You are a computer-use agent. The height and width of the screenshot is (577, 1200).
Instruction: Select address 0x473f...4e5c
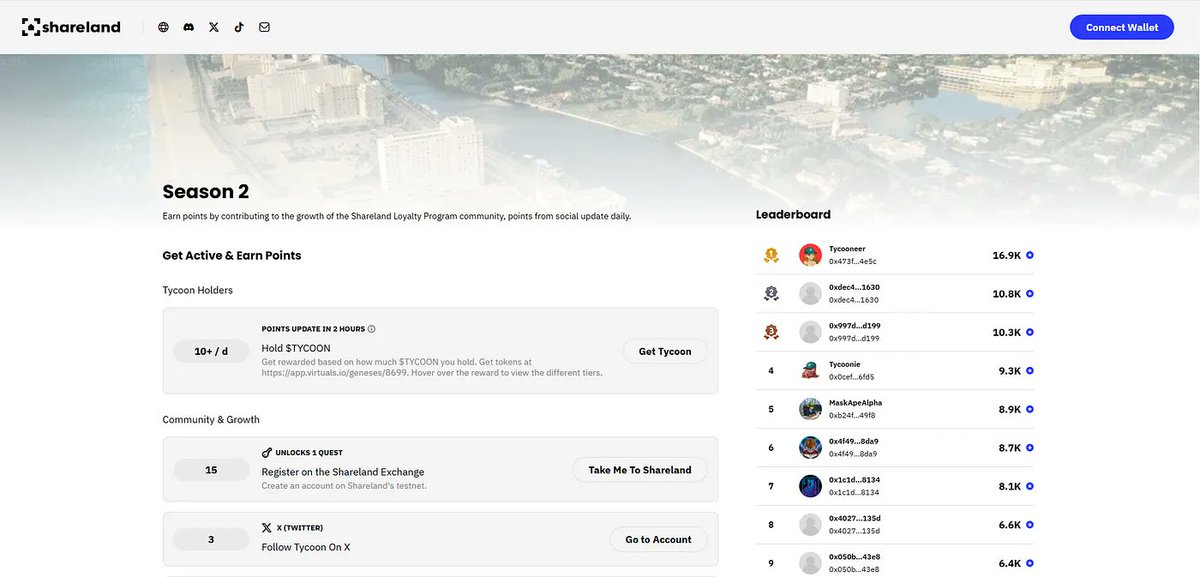pyautogui.click(x=852, y=261)
